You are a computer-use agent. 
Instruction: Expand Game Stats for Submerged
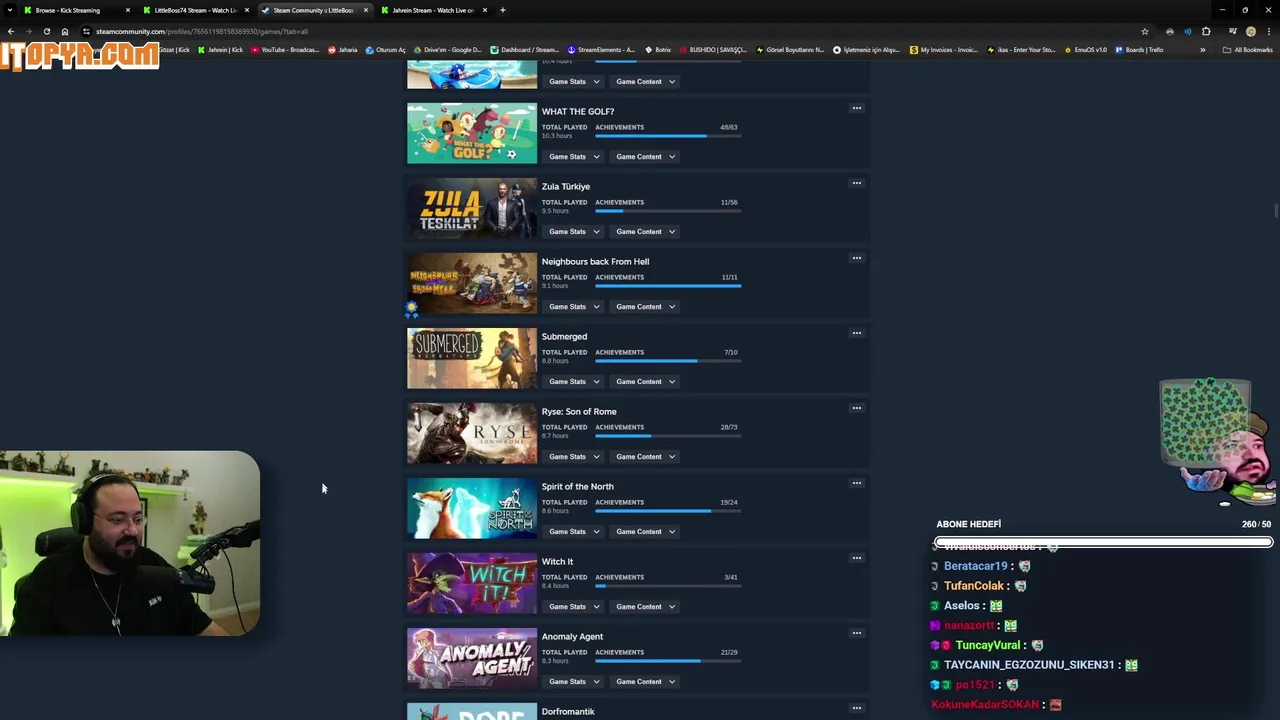click(574, 382)
